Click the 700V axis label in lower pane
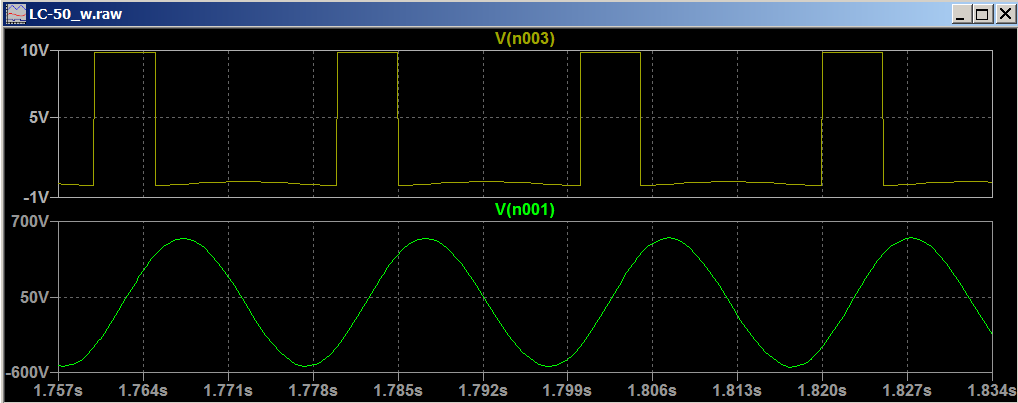Screen dimensions: 1018x403 (33, 222)
